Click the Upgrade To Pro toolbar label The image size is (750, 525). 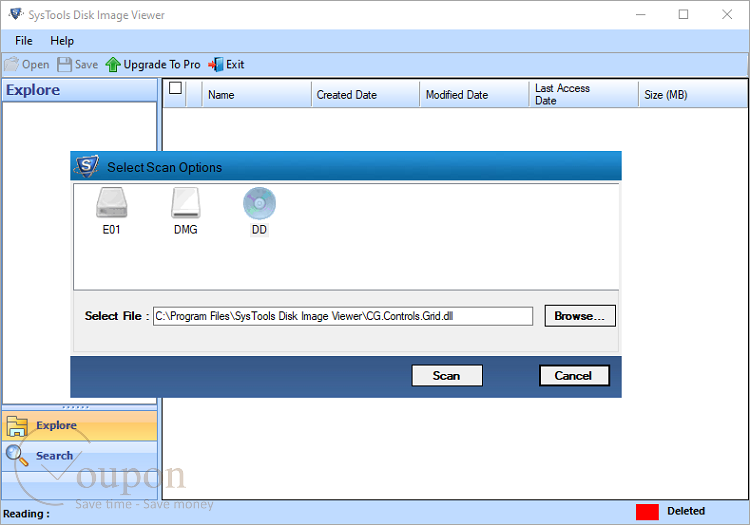pos(162,65)
